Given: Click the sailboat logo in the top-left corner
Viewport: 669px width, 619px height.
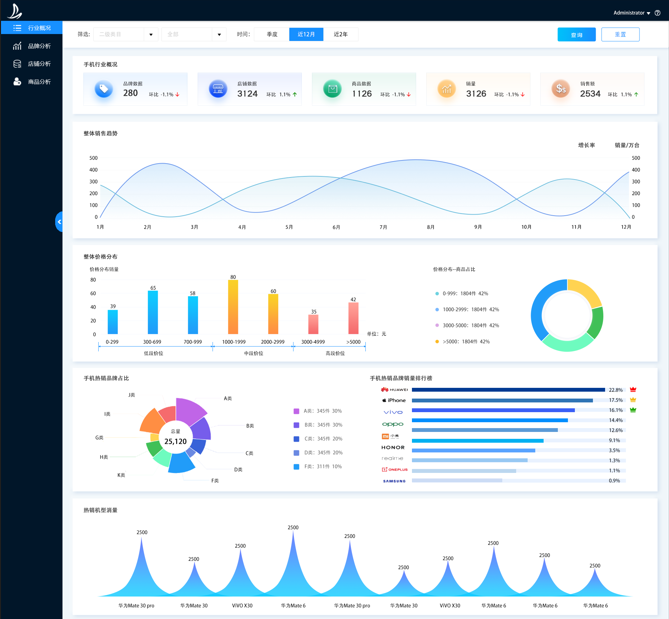Looking at the screenshot, I should point(15,11).
